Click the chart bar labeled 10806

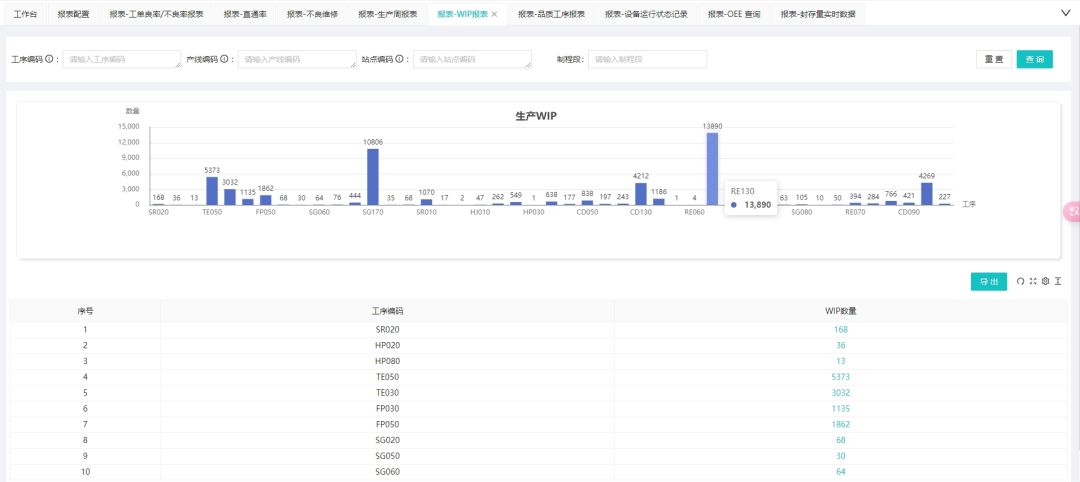click(x=373, y=177)
